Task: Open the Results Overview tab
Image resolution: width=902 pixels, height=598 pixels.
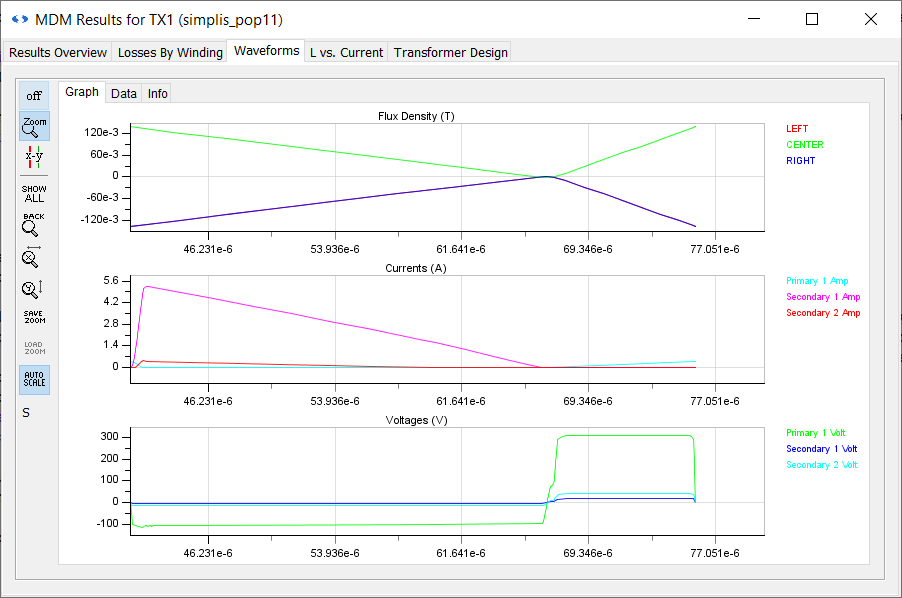Action: [58, 52]
